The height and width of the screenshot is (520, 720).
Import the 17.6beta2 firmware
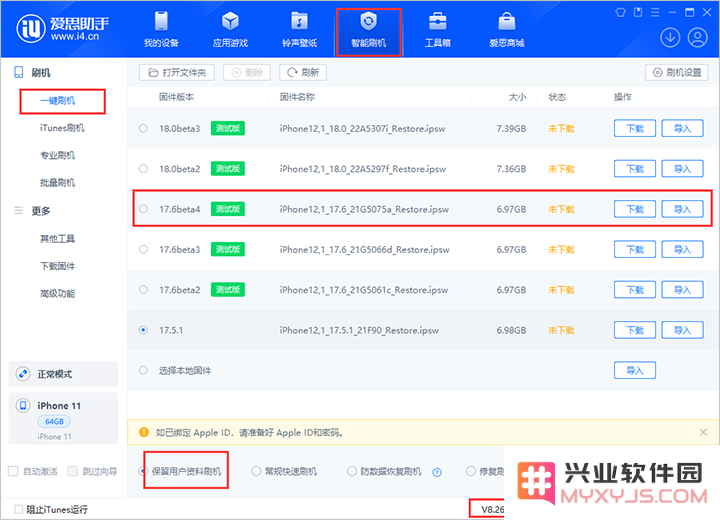click(x=682, y=289)
